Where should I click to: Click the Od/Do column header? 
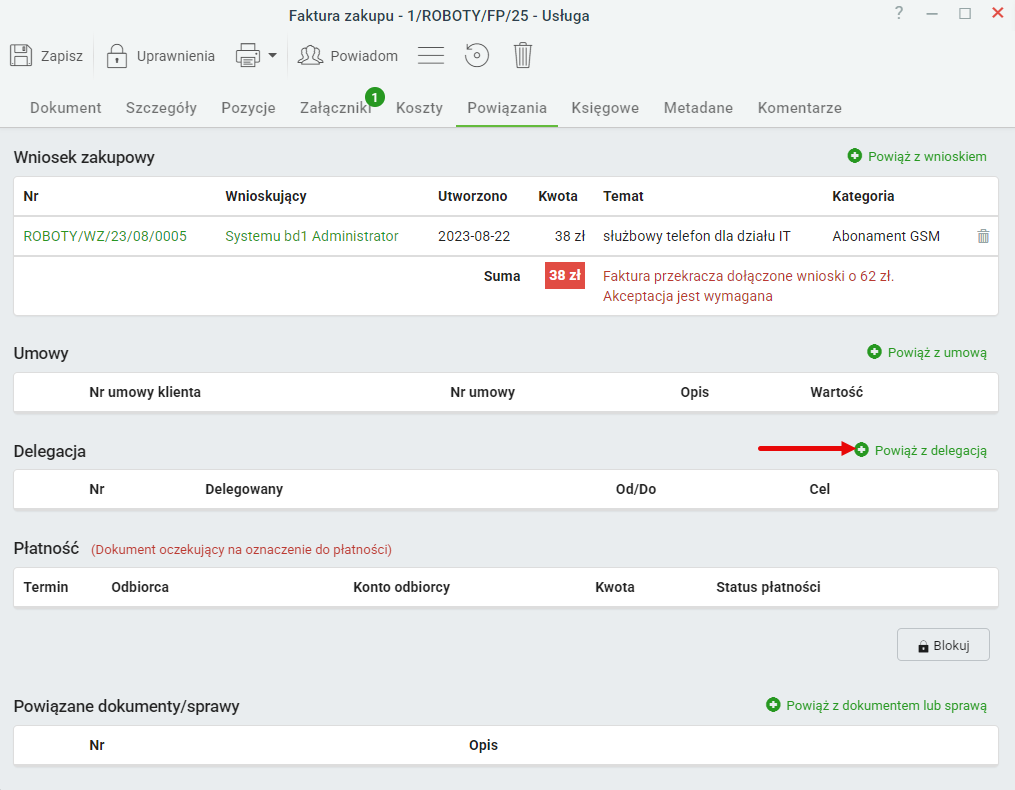point(636,490)
